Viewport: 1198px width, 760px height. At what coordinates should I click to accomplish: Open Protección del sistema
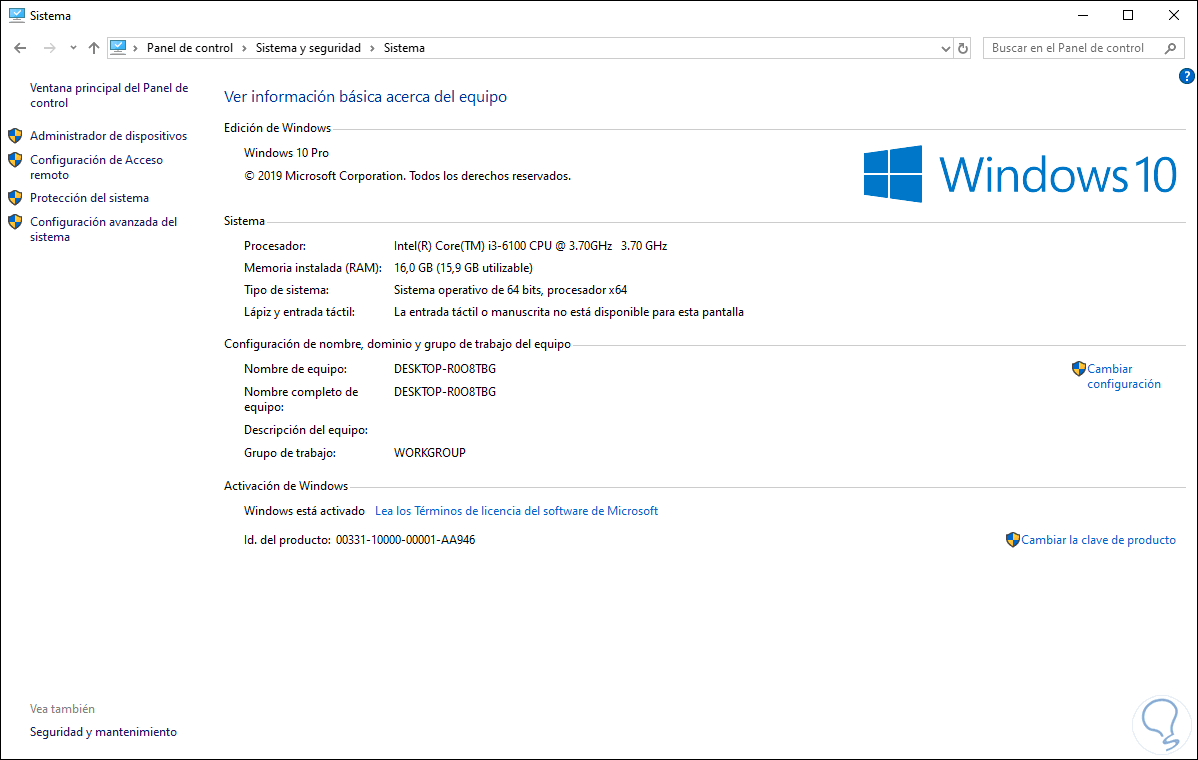click(89, 198)
